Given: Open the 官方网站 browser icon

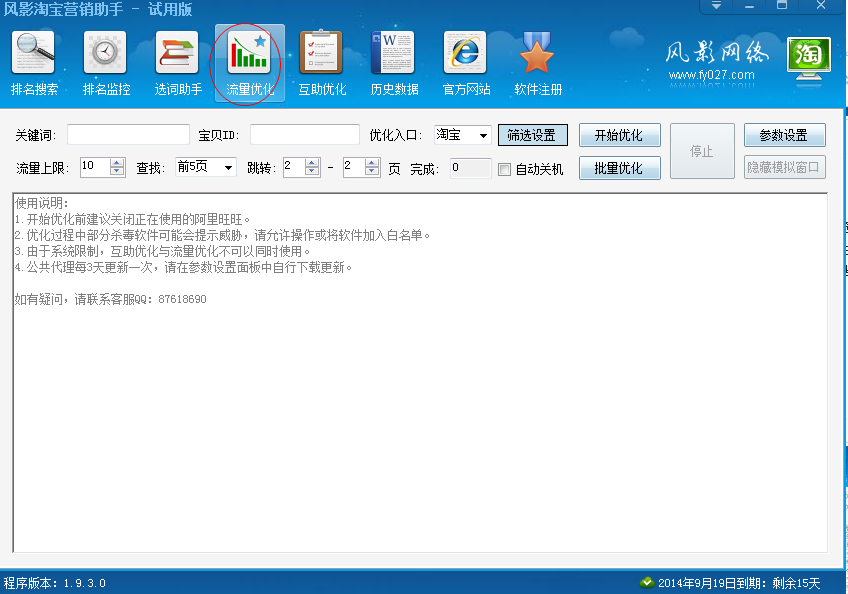Looking at the screenshot, I should [x=465, y=52].
